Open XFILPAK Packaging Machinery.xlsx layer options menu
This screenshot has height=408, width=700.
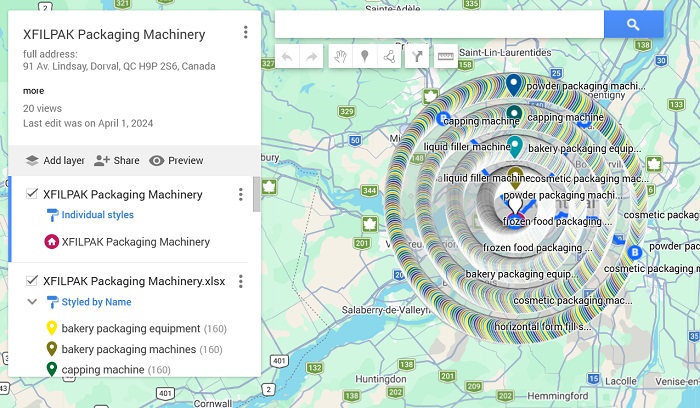coord(241,281)
